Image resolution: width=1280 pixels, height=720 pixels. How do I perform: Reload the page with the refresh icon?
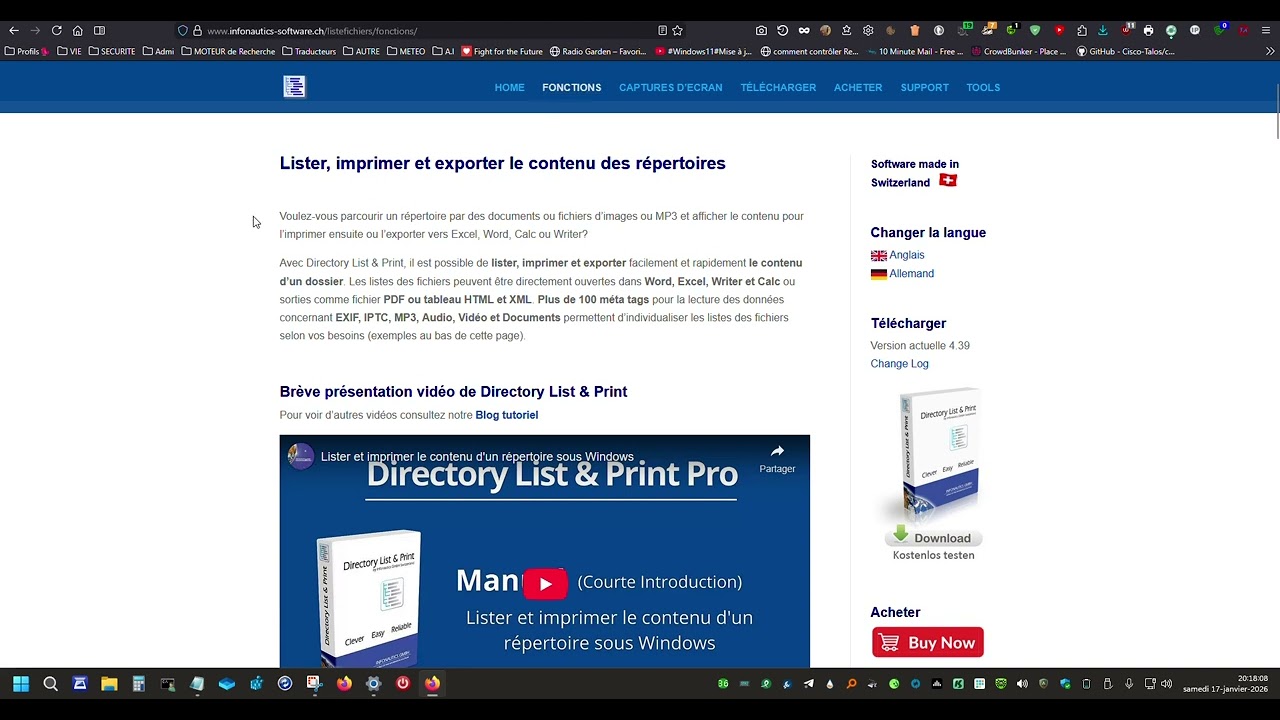click(56, 31)
